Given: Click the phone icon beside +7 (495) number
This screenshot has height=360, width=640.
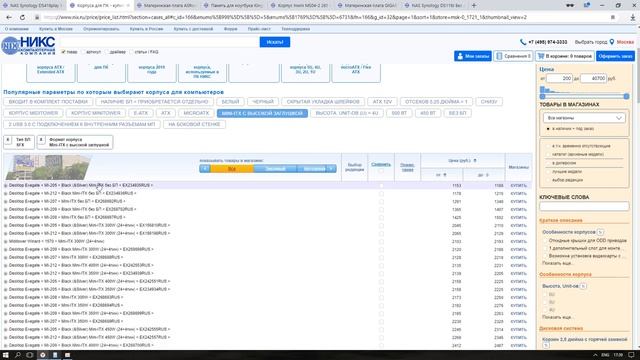Looking at the screenshot, I should (522, 42).
